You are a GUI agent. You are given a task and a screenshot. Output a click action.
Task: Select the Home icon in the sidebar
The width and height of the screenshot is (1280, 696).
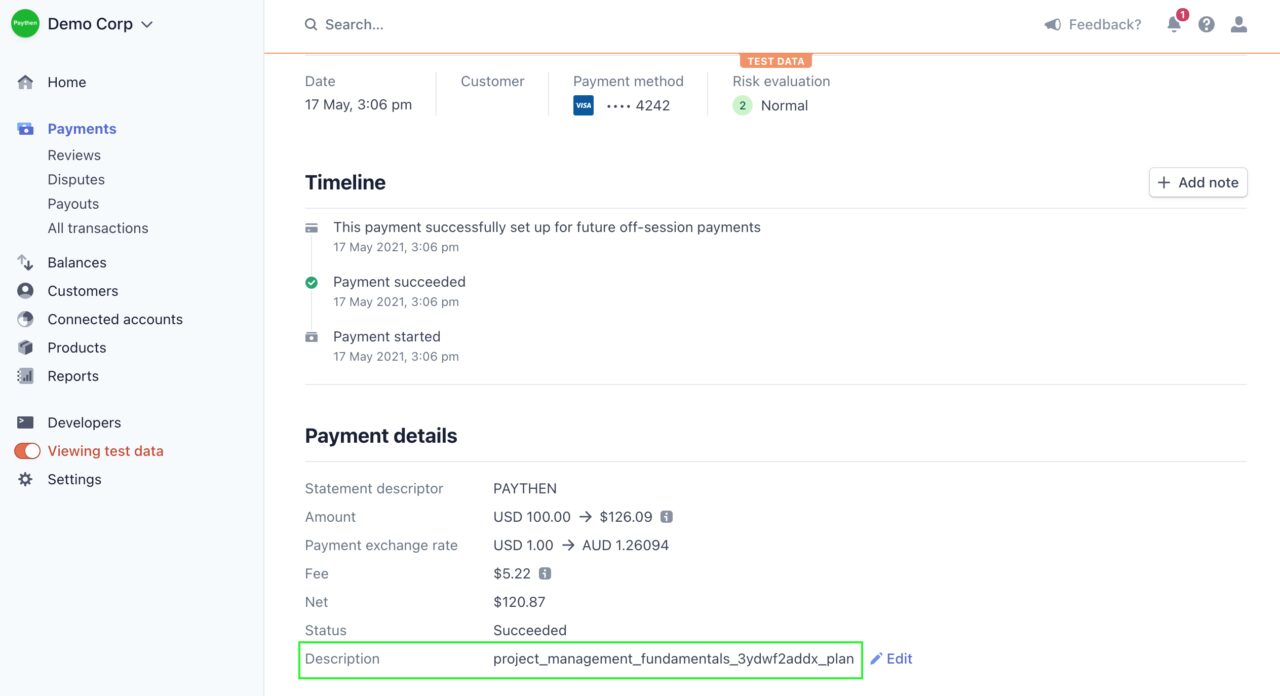click(x=25, y=82)
